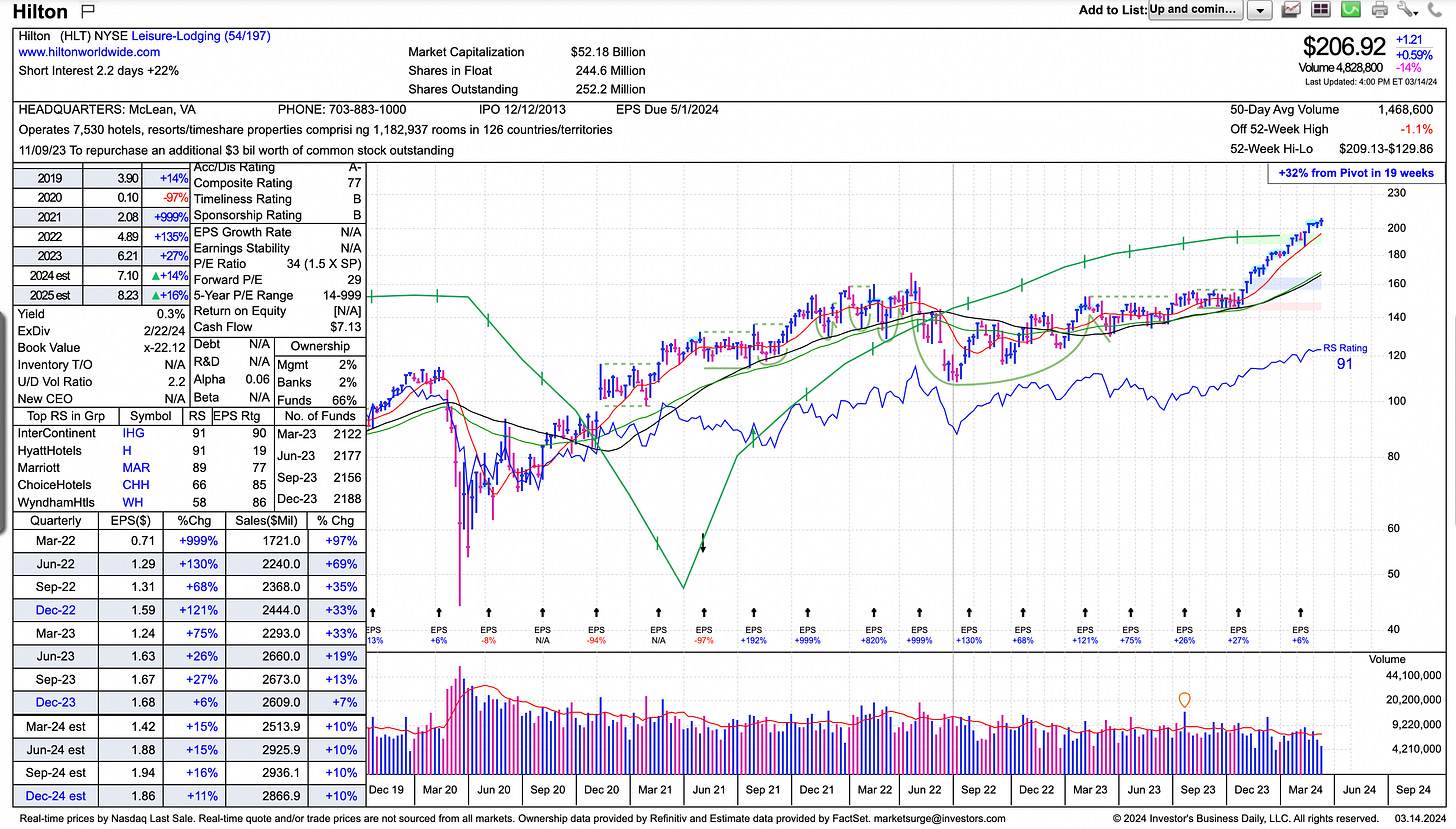Click the Acc/Dis Rating A- row
The image size is (1456, 829).
click(x=277, y=168)
